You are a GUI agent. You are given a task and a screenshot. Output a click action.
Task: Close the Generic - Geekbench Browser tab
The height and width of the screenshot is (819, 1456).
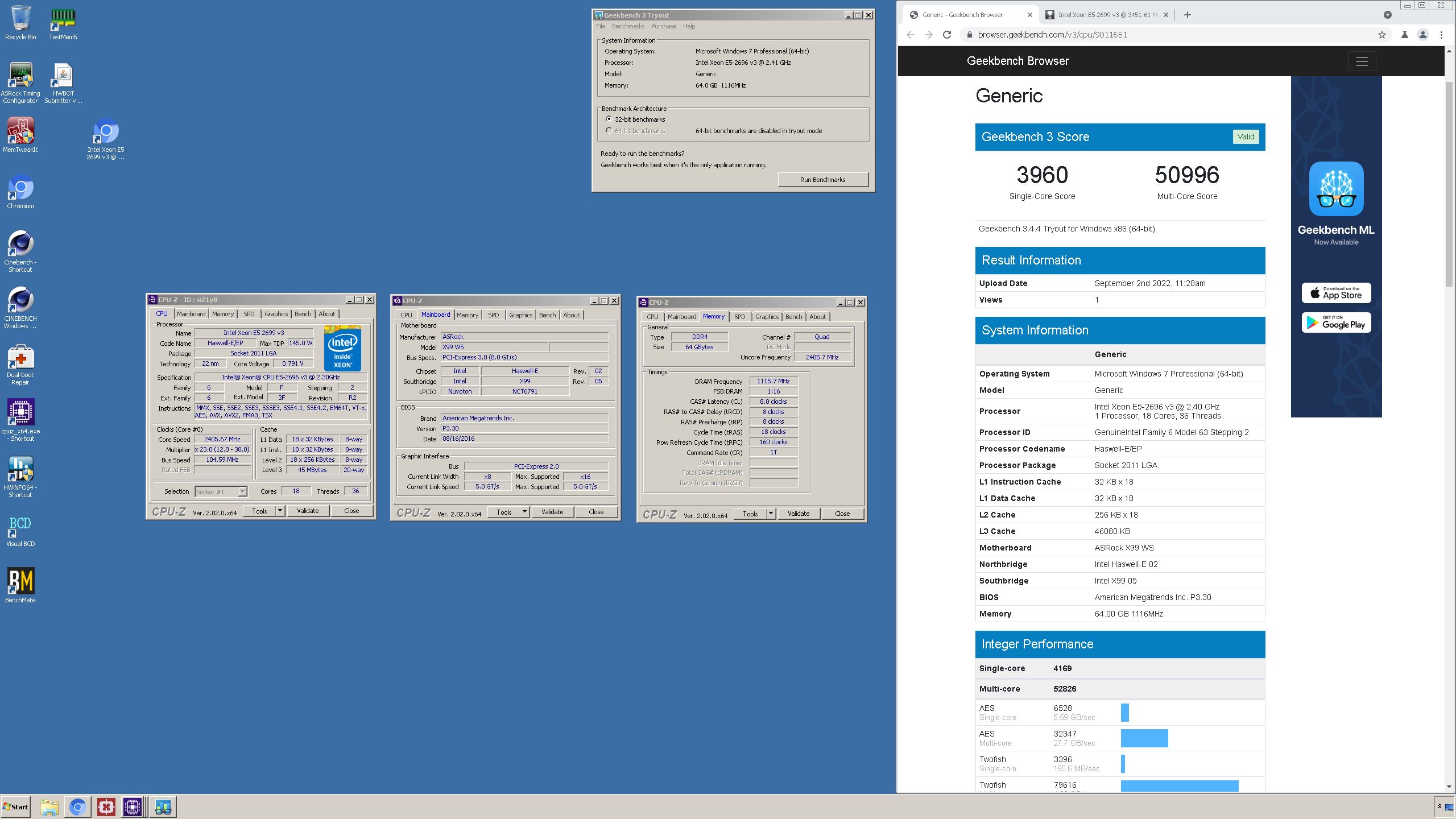(x=1030, y=15)
